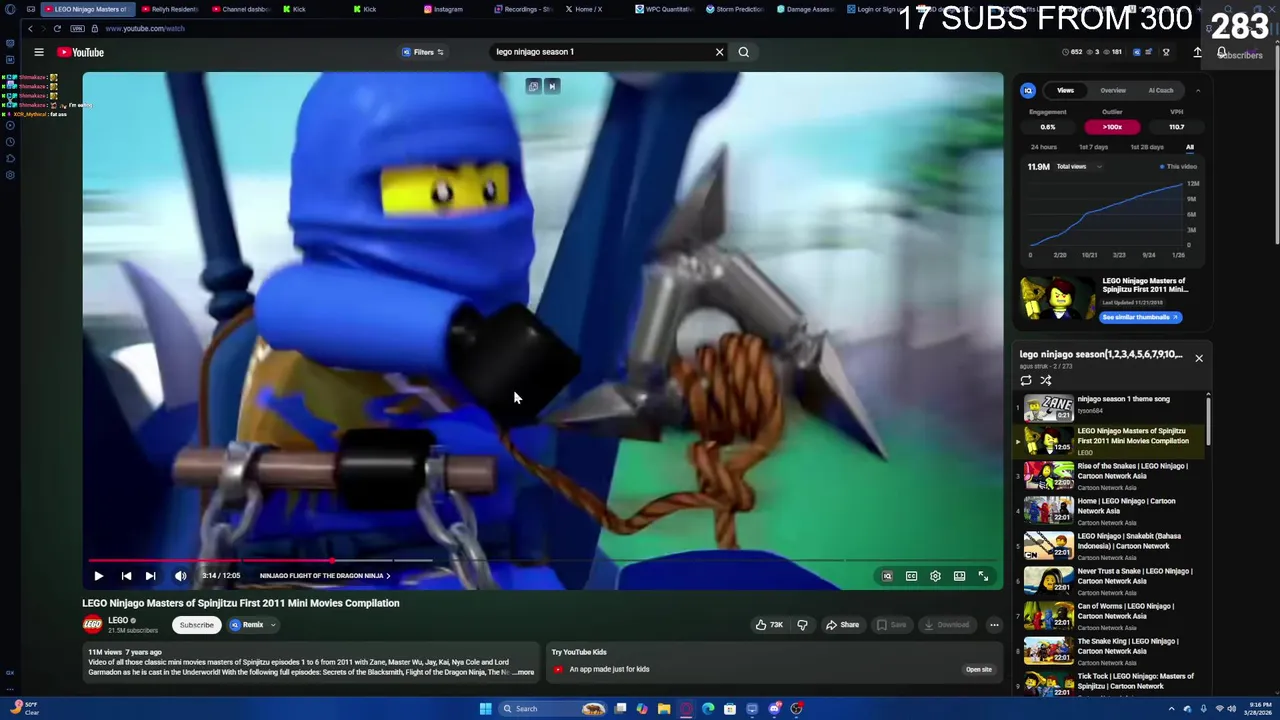Play 'Rise of the Snakes' playlist video

1110,476
